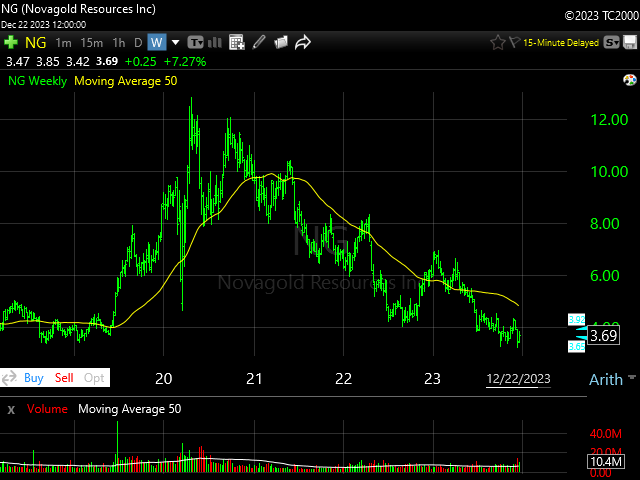
Task: Flag the NG symbol
Action: coord(515,42)
